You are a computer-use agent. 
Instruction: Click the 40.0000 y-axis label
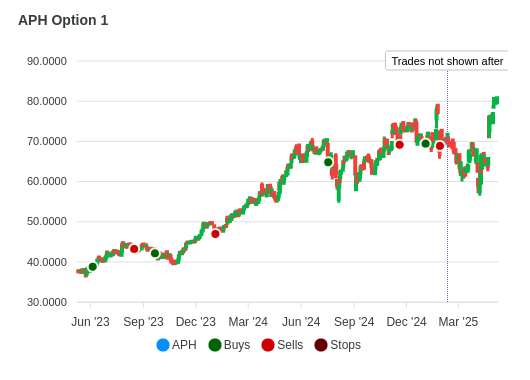coord(47,262)
